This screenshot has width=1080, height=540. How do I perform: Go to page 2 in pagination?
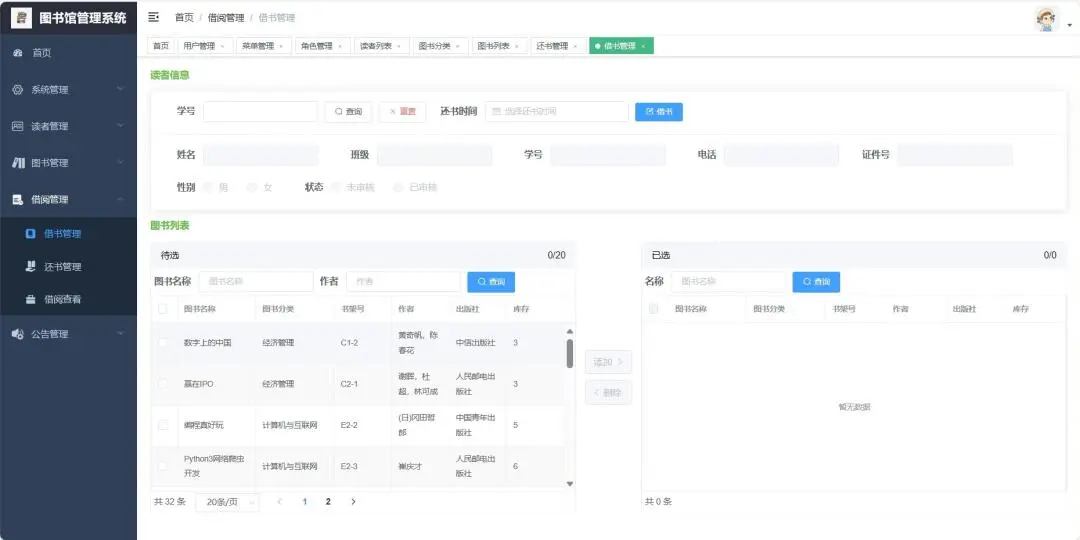click(328, 501)
